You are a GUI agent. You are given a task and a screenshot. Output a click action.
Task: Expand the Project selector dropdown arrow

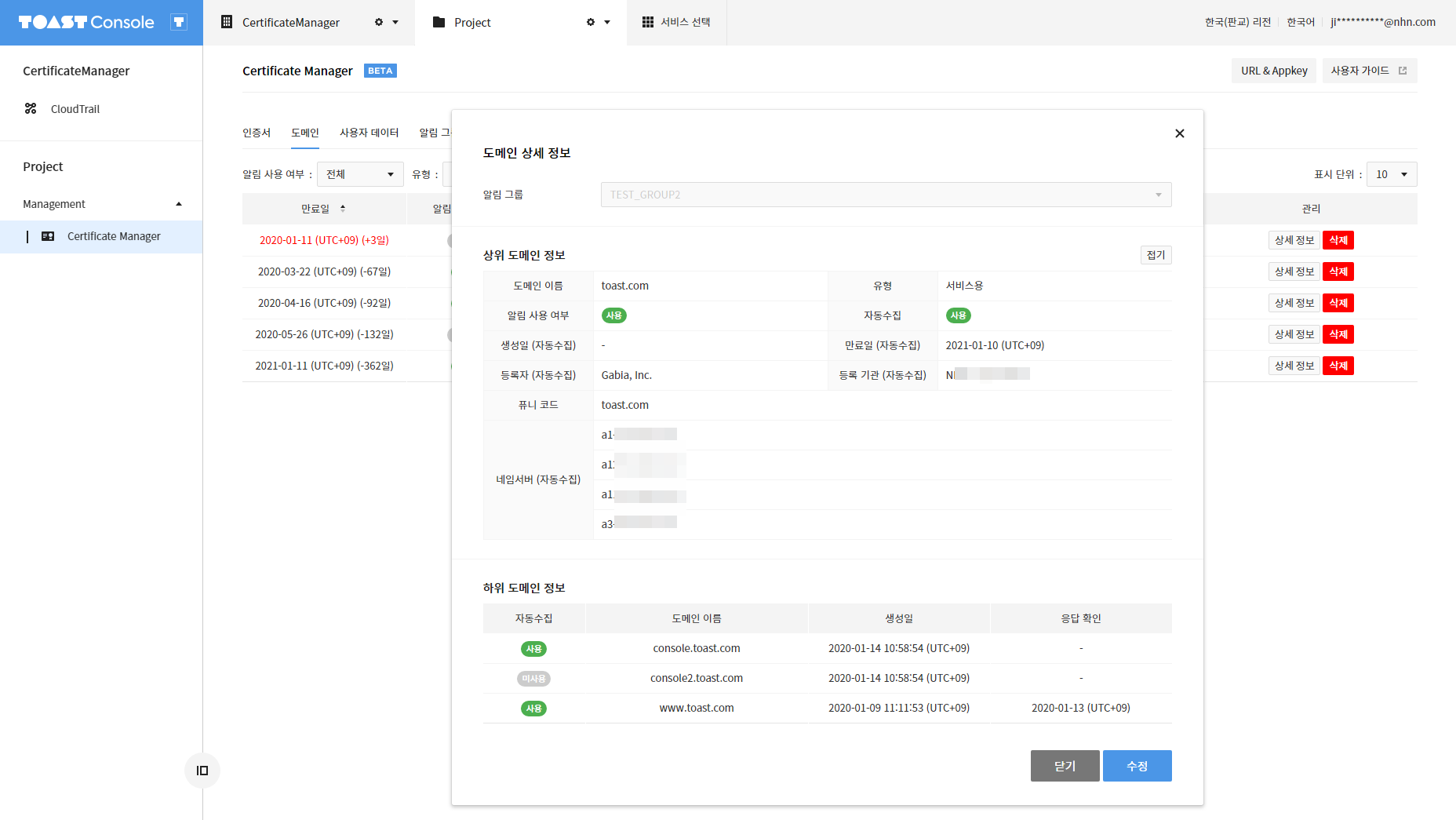tap(607, 22)
